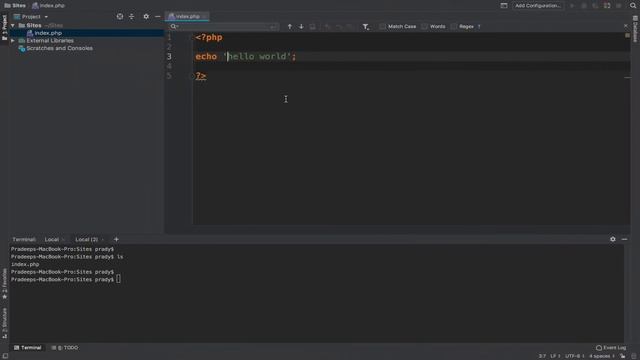Close the index.php editor tab
Viewport: 640px width, 360px height.
pos(204,17)
